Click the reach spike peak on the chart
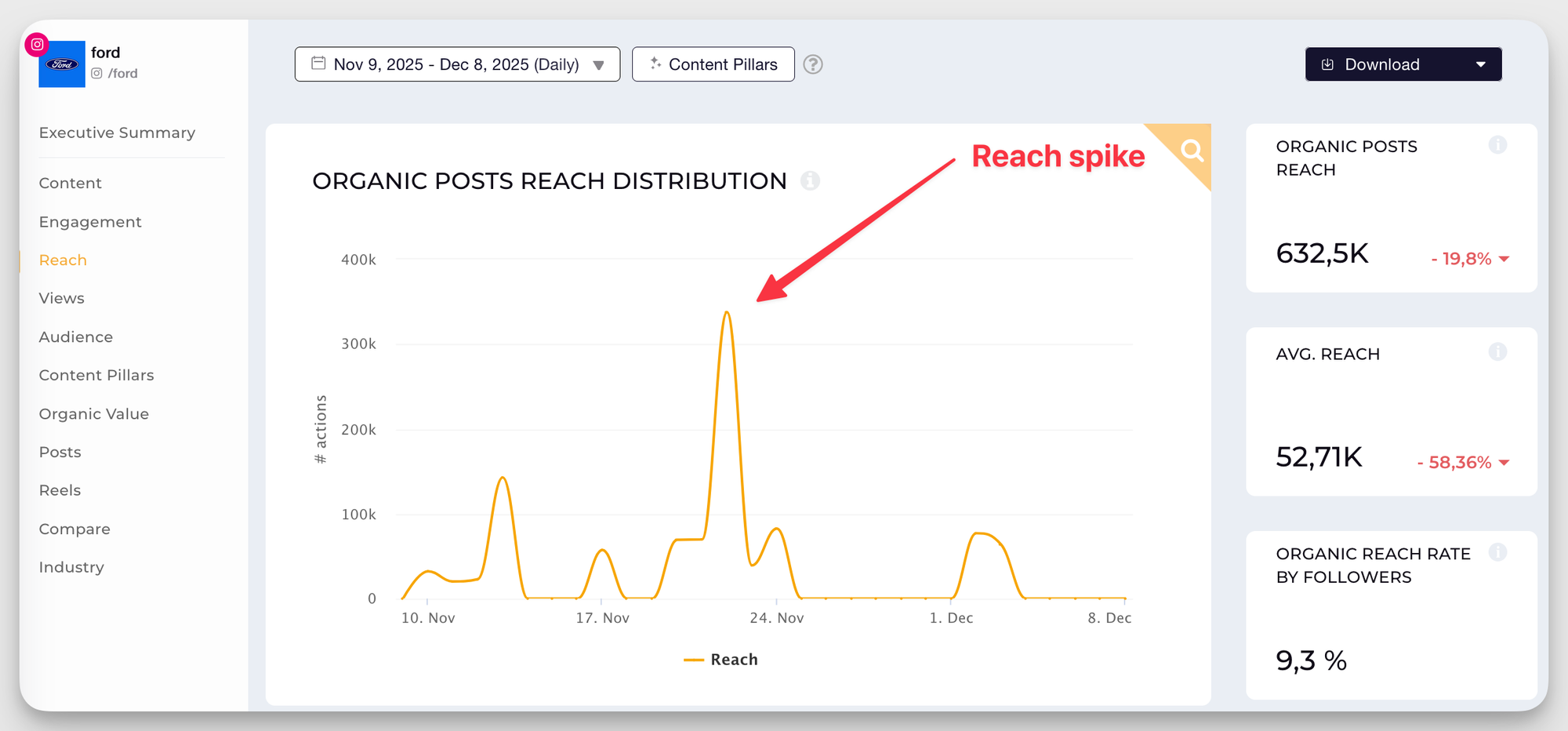 click(728, 313)
